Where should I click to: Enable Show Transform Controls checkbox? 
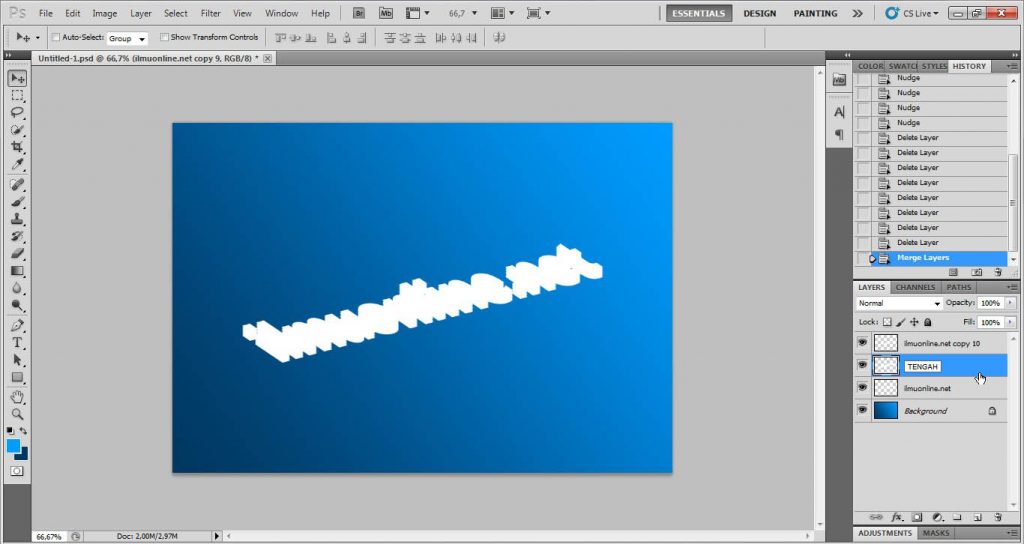coord(164,37)
